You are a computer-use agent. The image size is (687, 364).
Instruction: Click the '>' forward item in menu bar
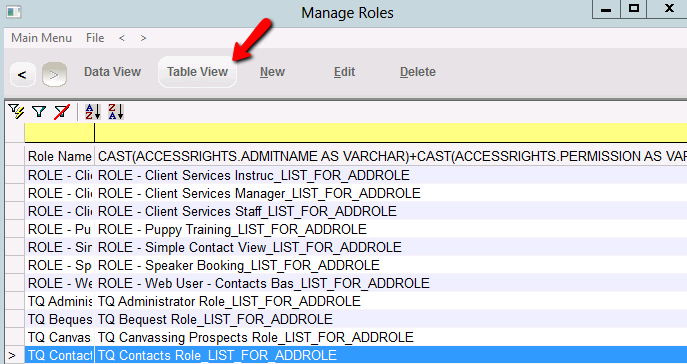click(x=143, y=38)
